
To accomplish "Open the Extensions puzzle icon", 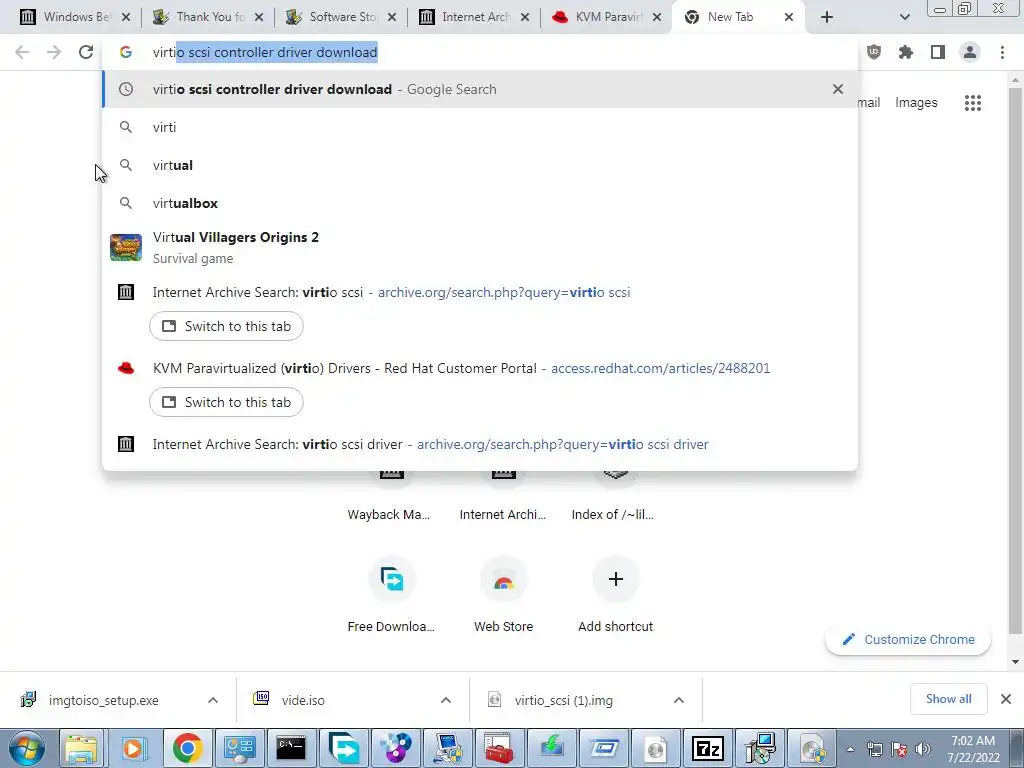I will click(906, 52).
